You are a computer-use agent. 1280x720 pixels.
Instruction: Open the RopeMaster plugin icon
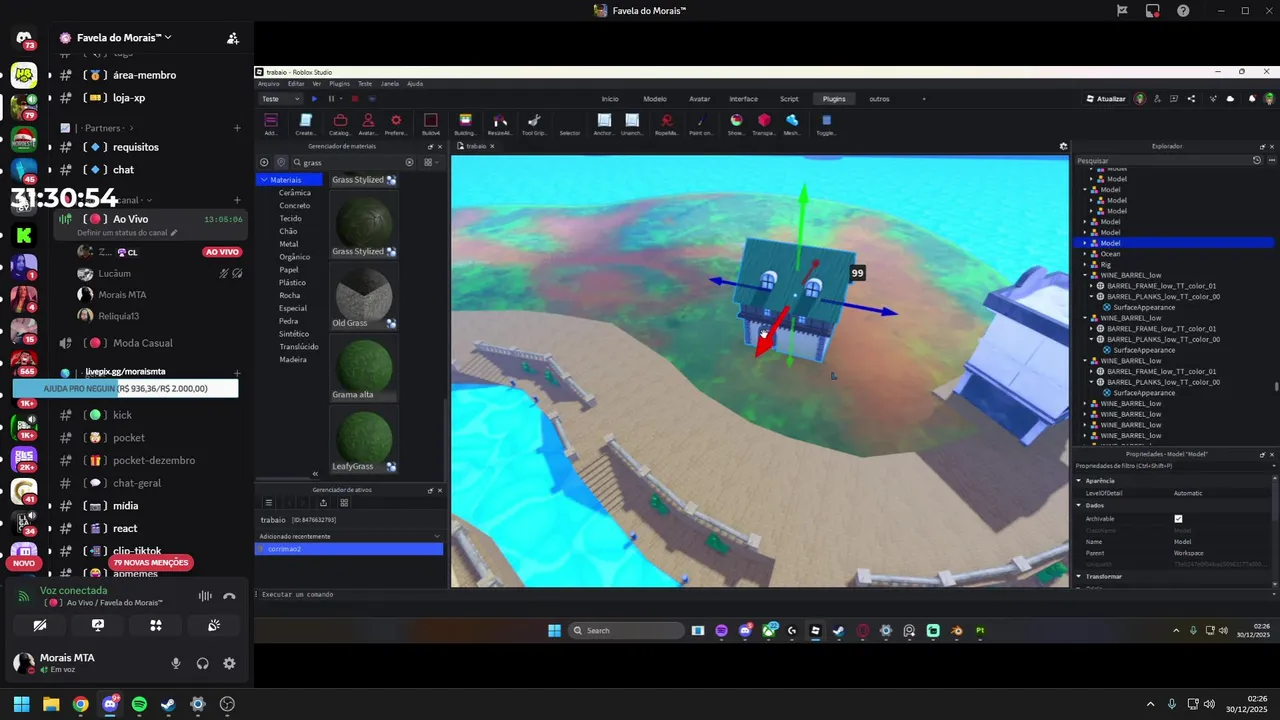pyautogui.click(x=666, y=124)
